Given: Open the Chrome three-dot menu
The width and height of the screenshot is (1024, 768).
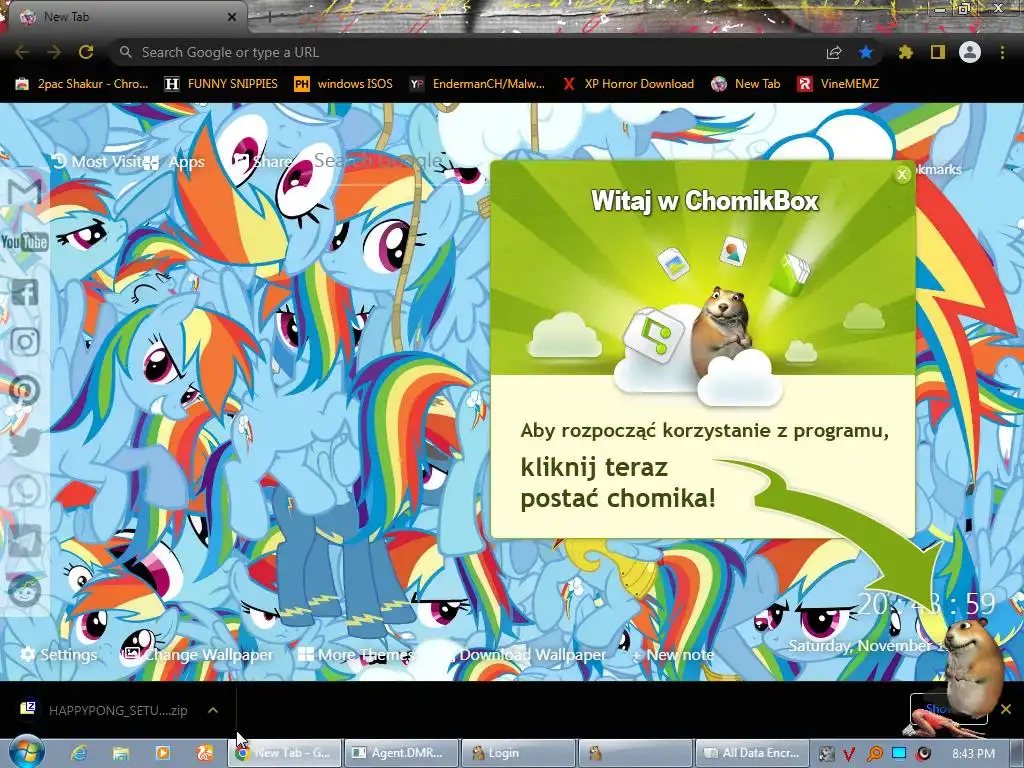Looking at the screenshot, I should (x=1002, y=52).
